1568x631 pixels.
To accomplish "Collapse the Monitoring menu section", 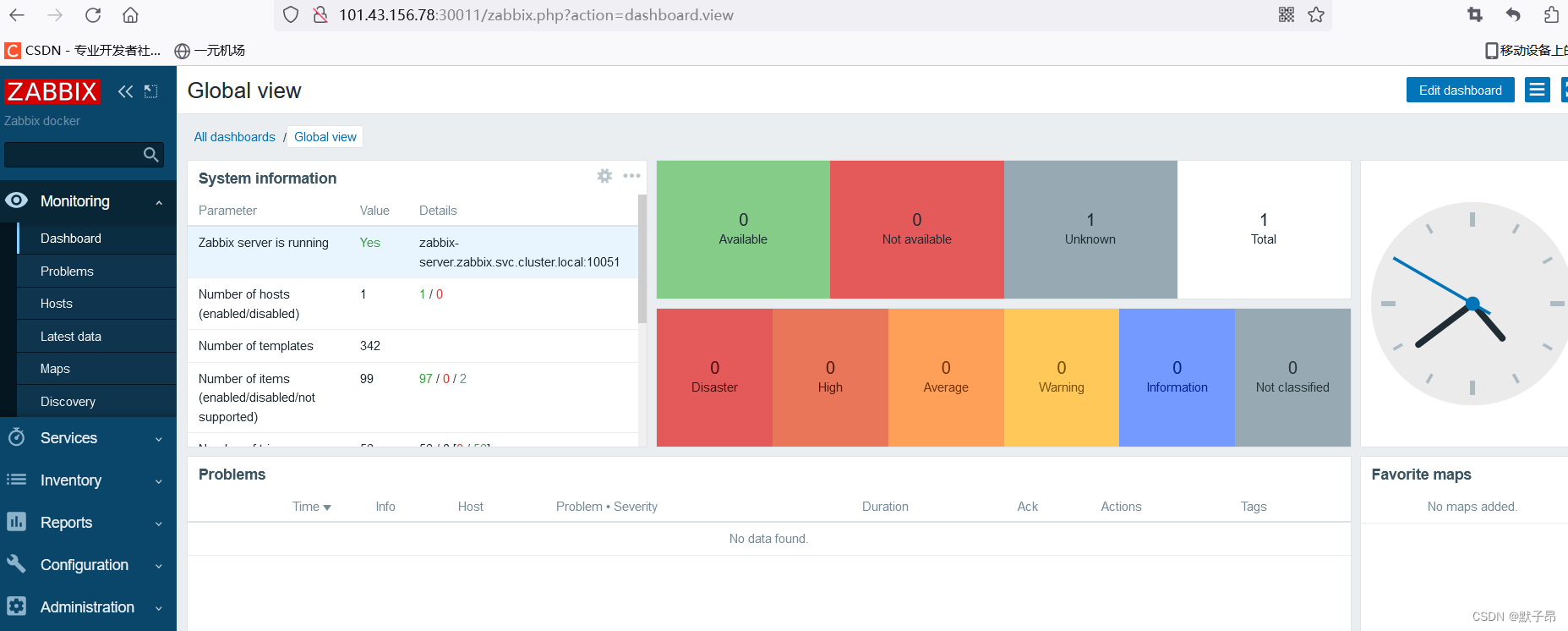I will [159, 202].
